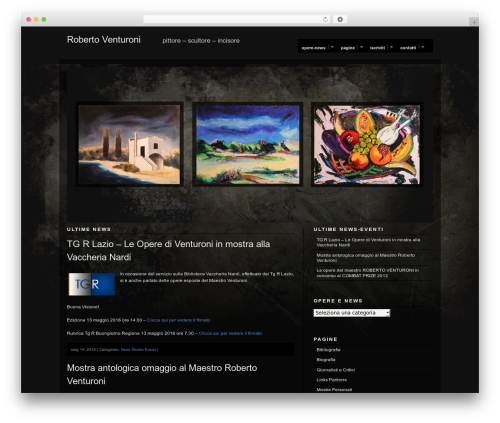Viewport: 500px width, 423px height.
Task: Click the round download icon beside the address bar
Action: coord(340,19)
